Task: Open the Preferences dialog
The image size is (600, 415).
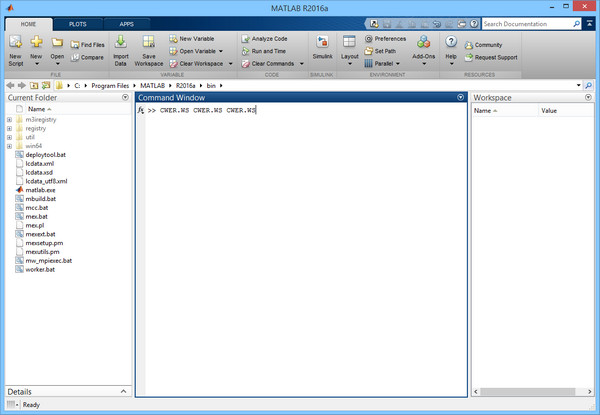Action: [x=385, y=38]
